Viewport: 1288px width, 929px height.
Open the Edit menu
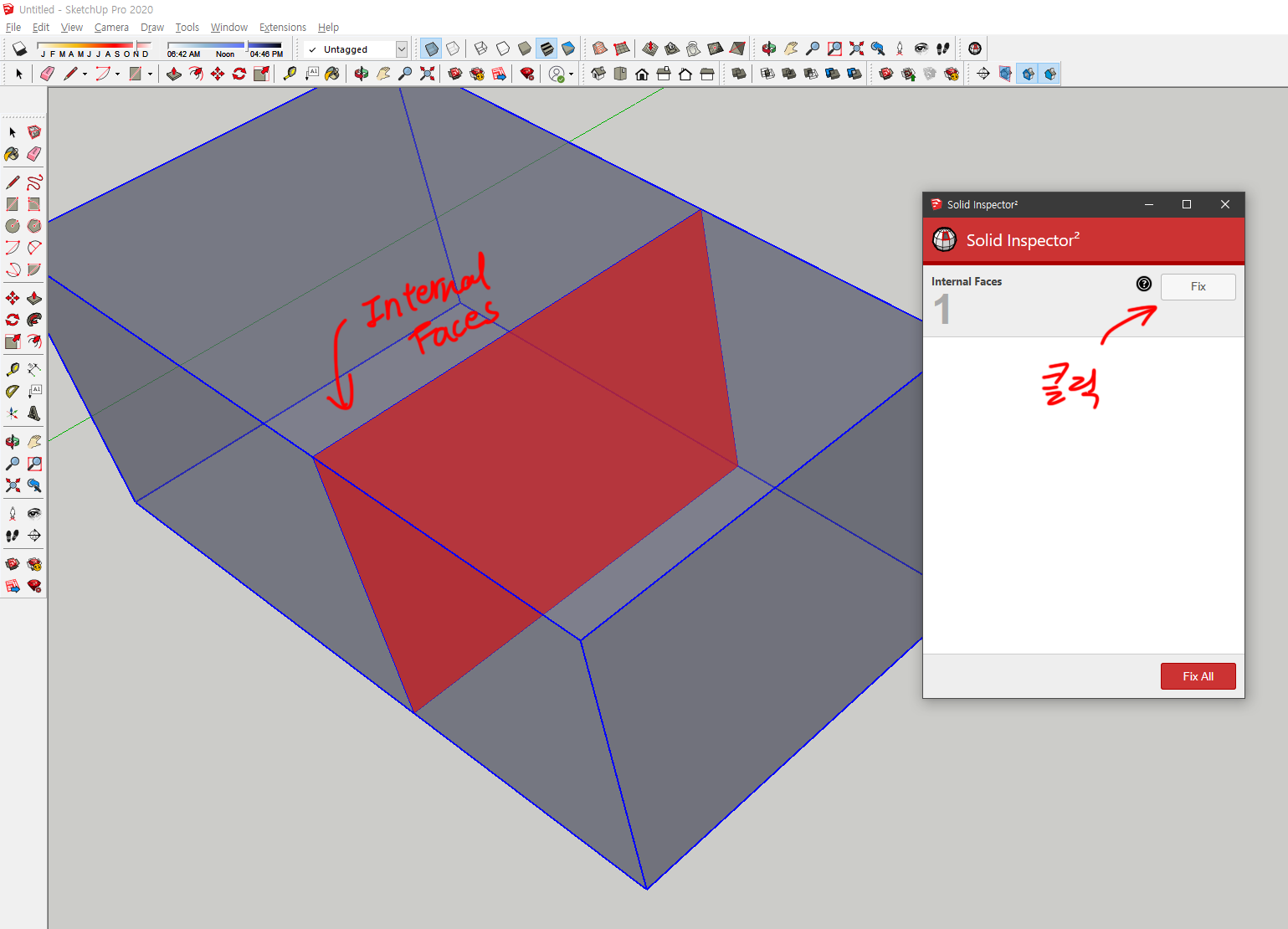(41, 27)
